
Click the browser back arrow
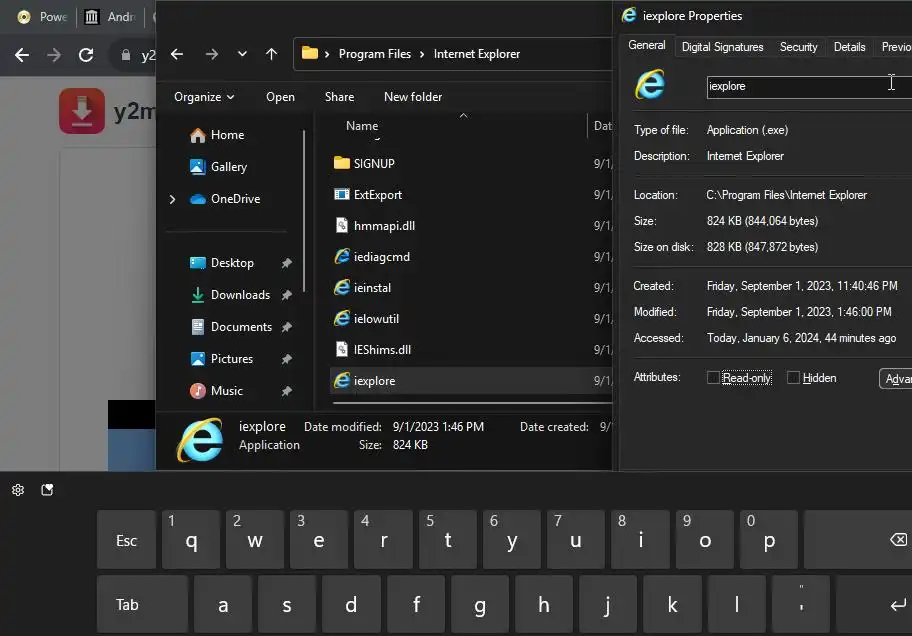point(22,55)
